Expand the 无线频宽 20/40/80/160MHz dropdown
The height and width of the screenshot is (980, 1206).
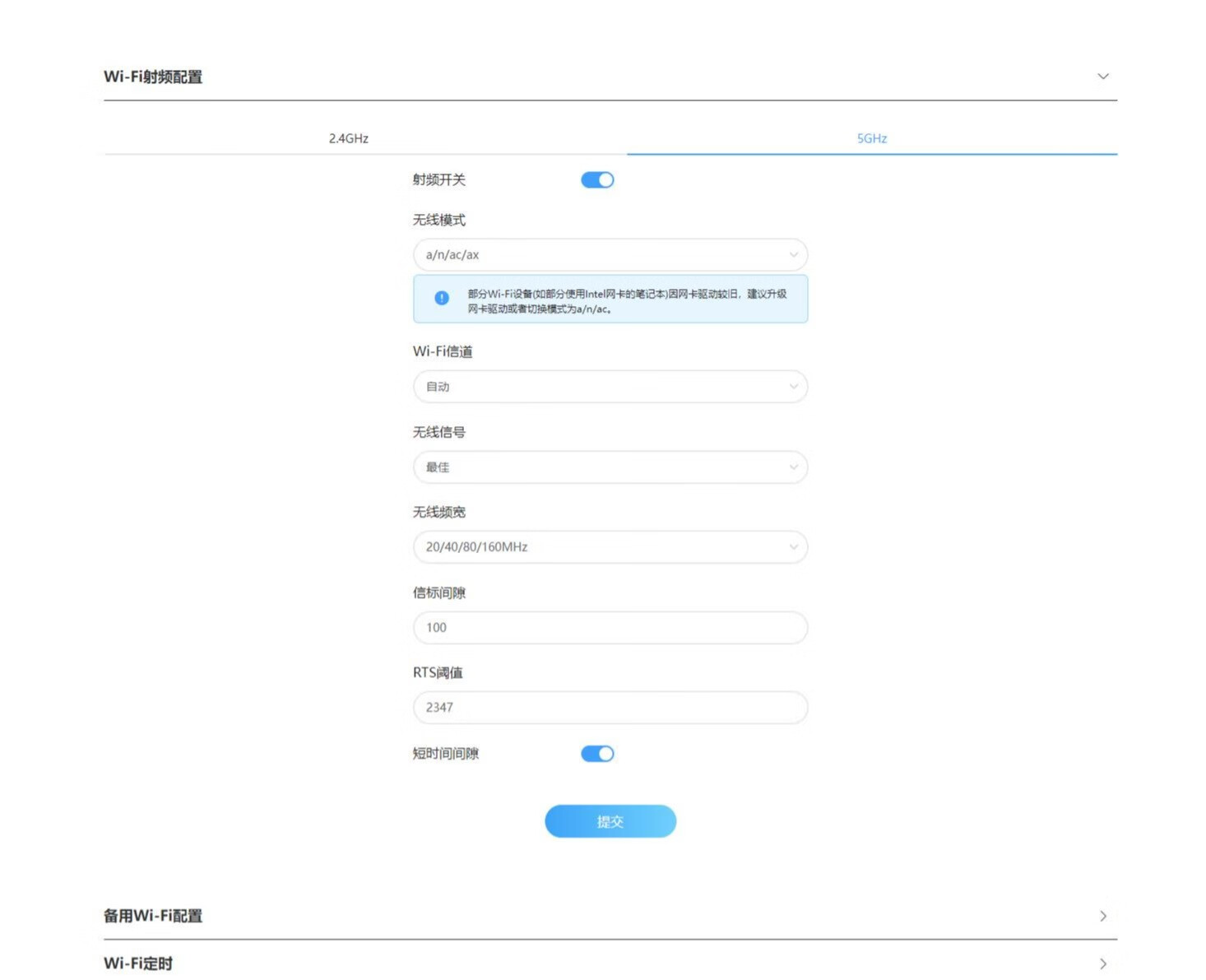[x=610, y=547]
